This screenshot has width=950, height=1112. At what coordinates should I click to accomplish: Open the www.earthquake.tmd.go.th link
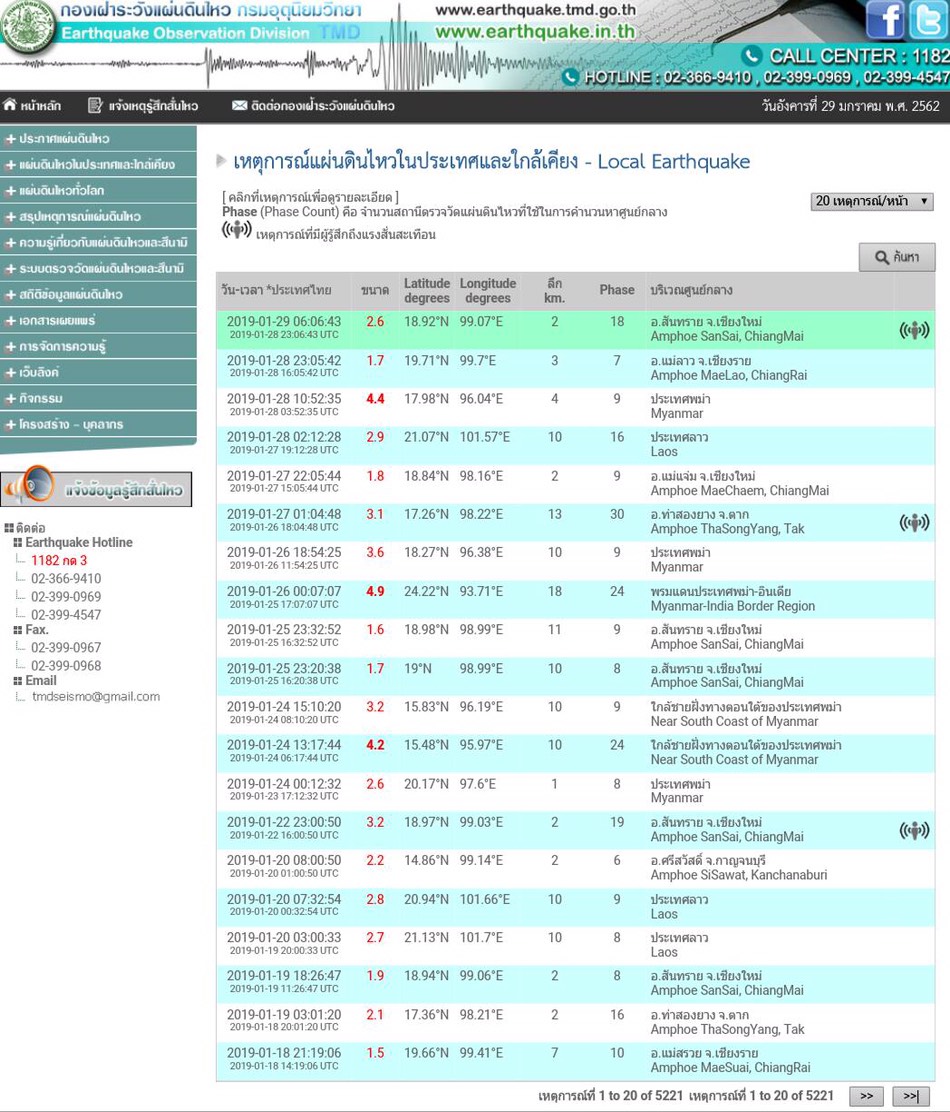pyautogui.click(x=535, y=10)
